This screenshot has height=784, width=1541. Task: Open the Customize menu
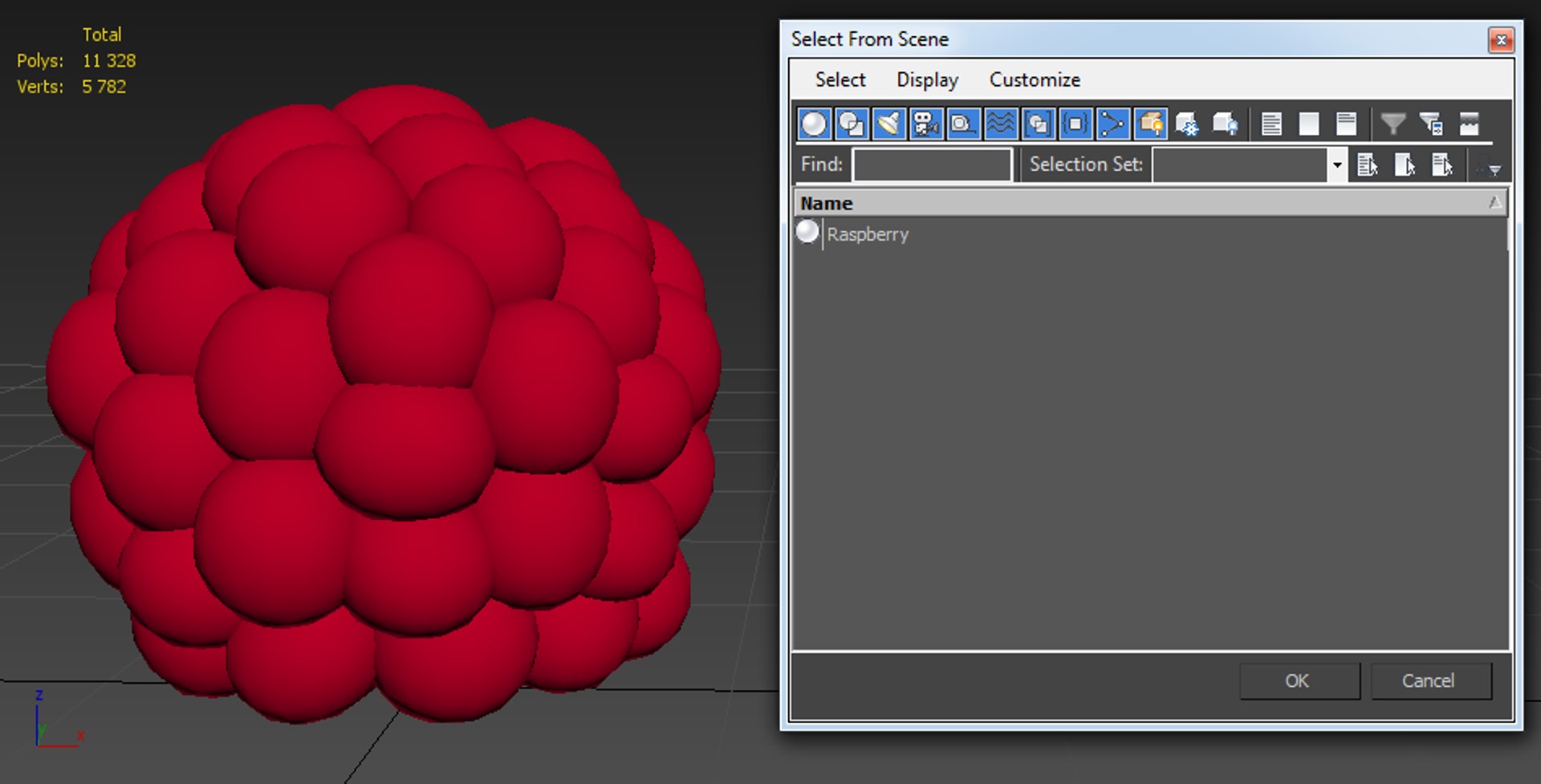[x=1035, y=79]
